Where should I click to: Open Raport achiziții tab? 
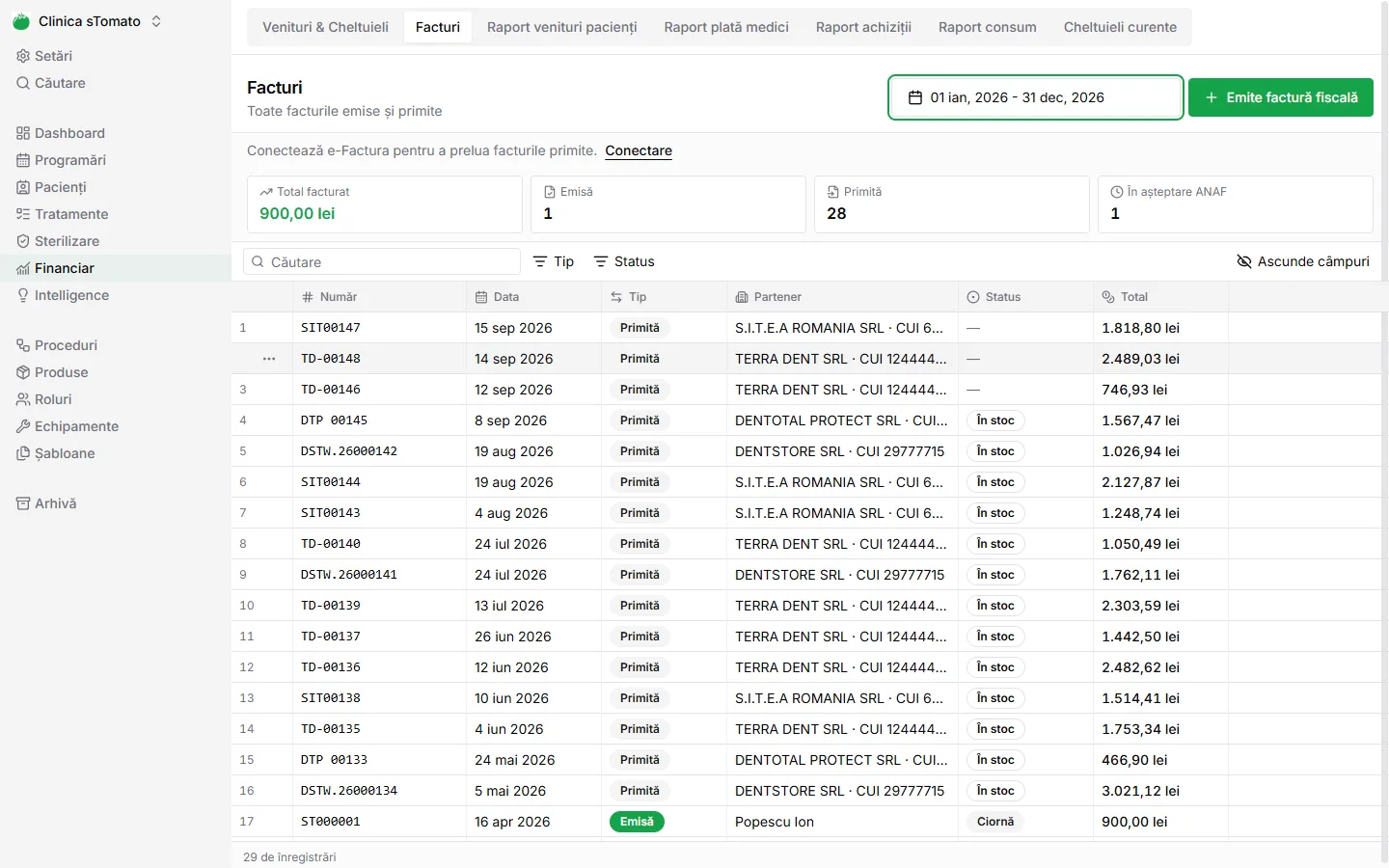tap(863, 27)
